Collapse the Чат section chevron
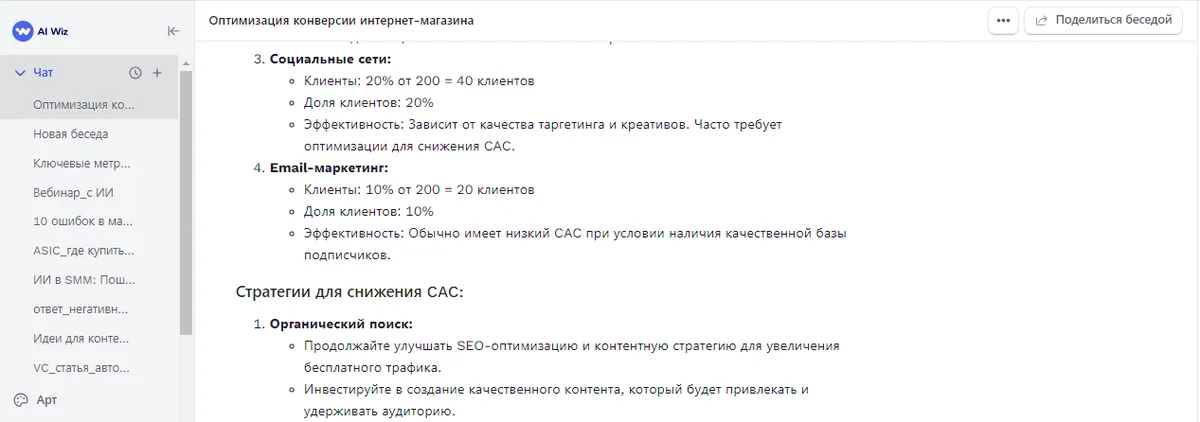 click(20, 73)
